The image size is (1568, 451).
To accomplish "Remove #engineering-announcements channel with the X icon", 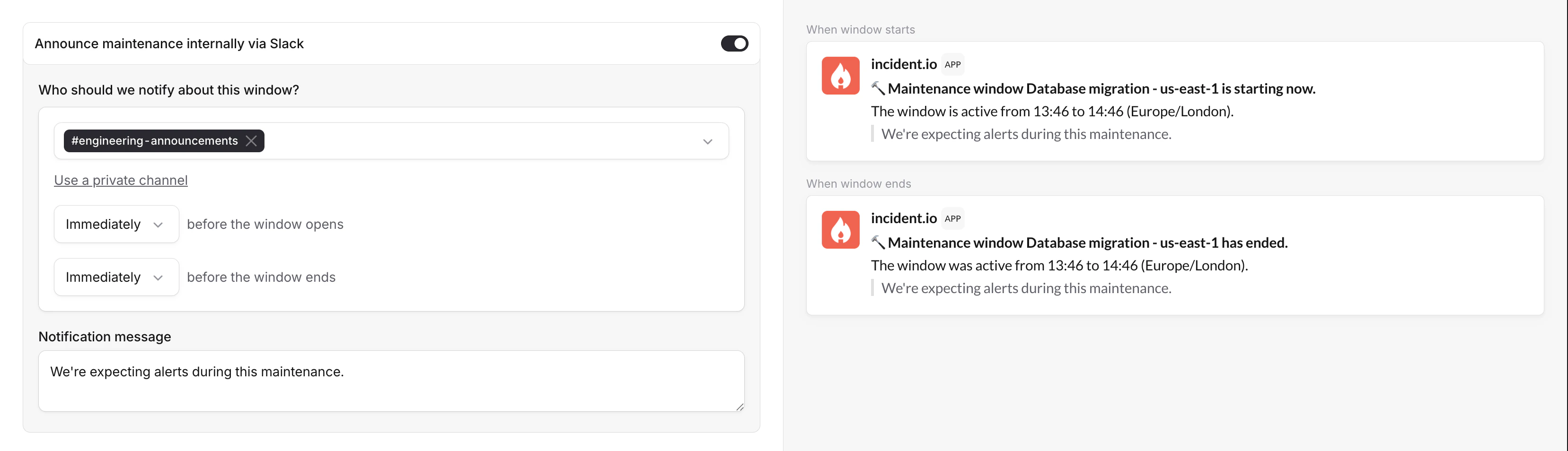I will click(x=251, y=140).
